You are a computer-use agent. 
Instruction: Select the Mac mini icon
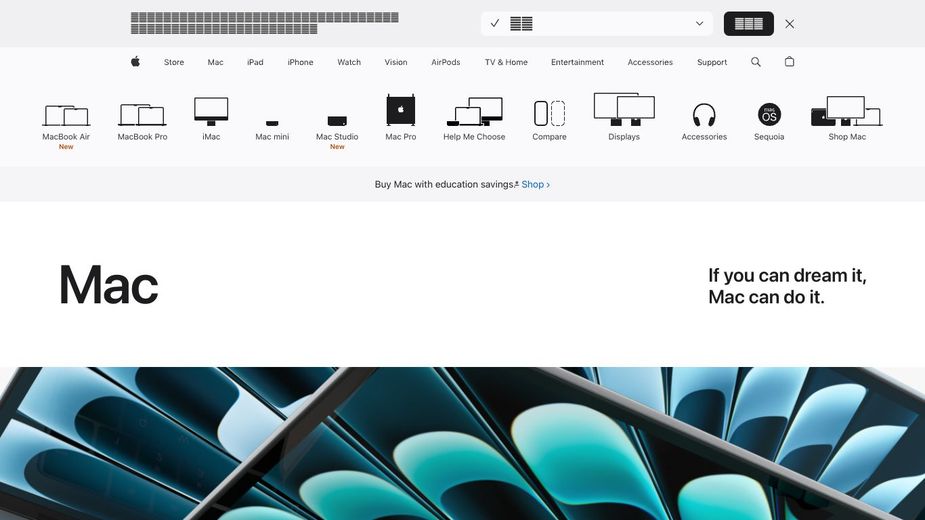point(272,122)
